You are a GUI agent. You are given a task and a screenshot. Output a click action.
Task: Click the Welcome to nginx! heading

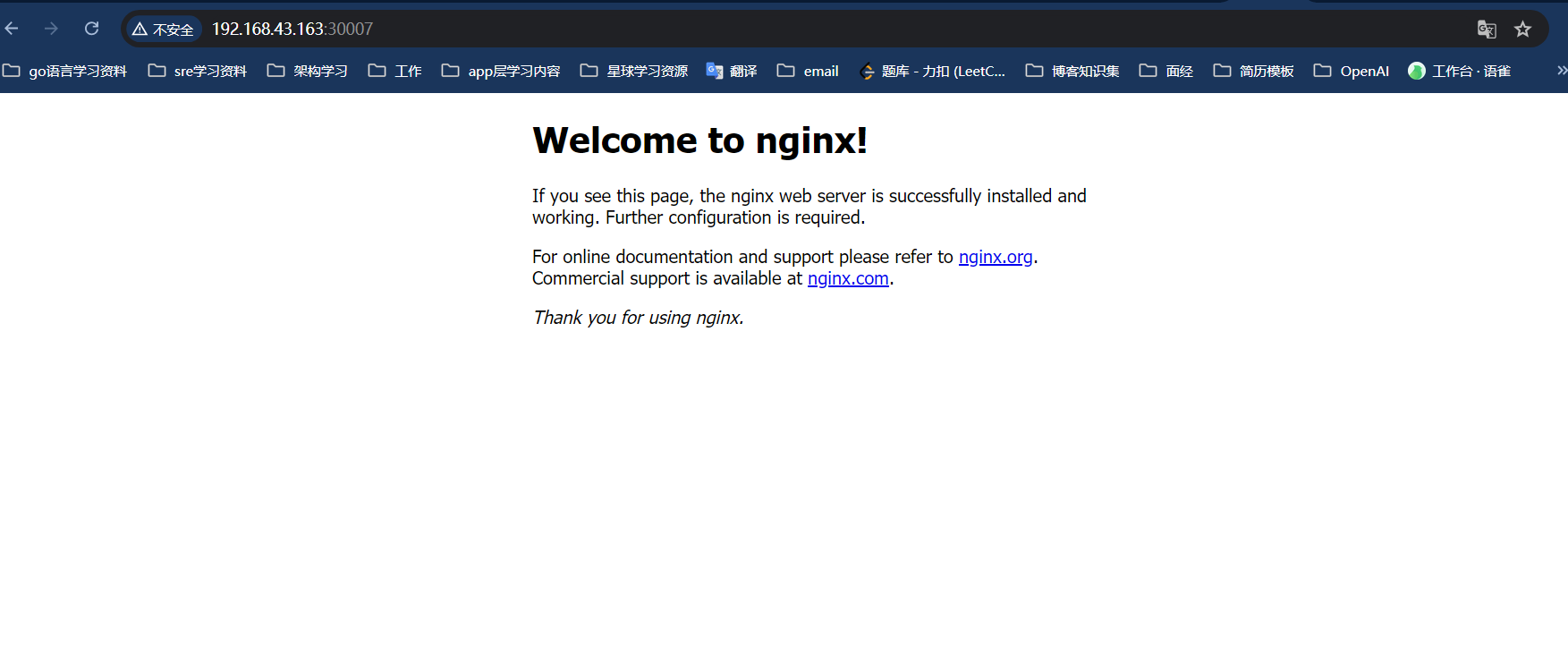tap(699, 140)
